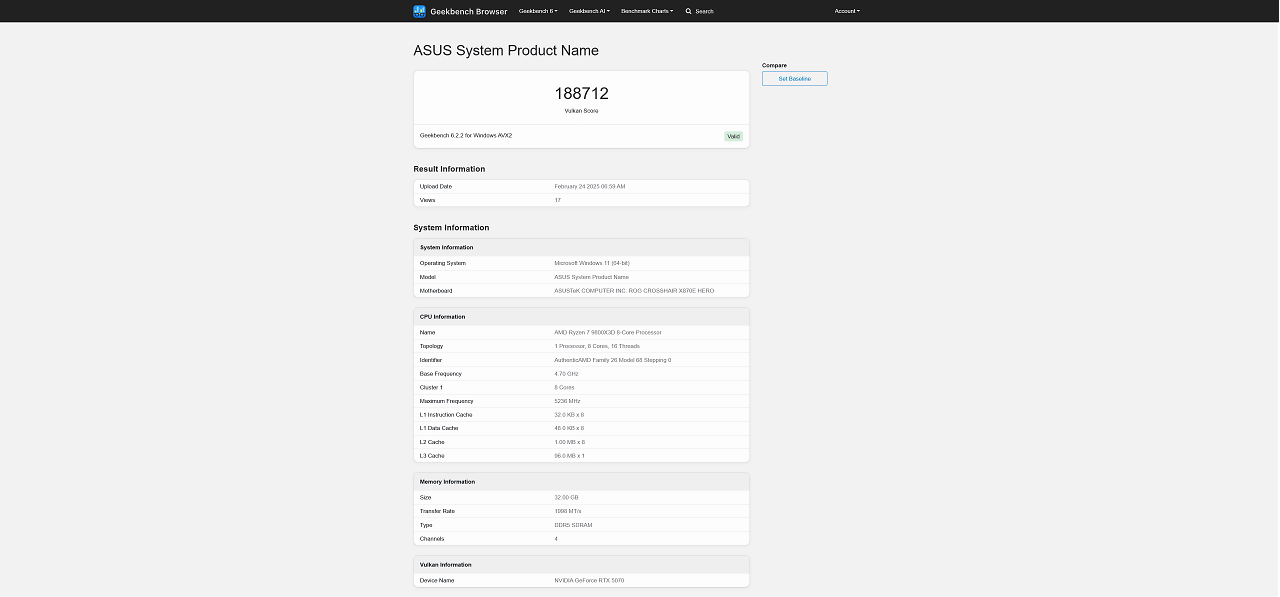Click L1 Data Cache value 48.0 KB x 8
Image resolution: width=1280 pixels, height=597 pixels.
[569, 428]
